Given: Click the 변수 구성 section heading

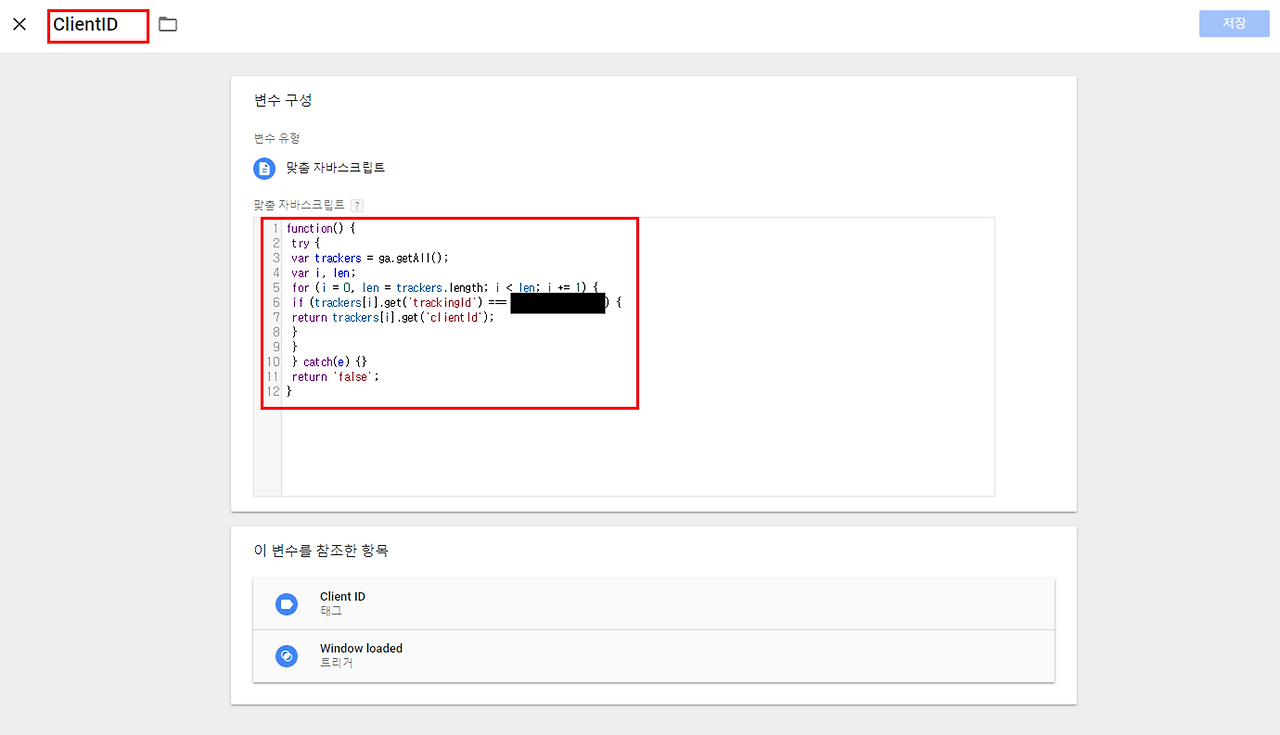Looking at the screenshot, I should (x=283, y=100).
